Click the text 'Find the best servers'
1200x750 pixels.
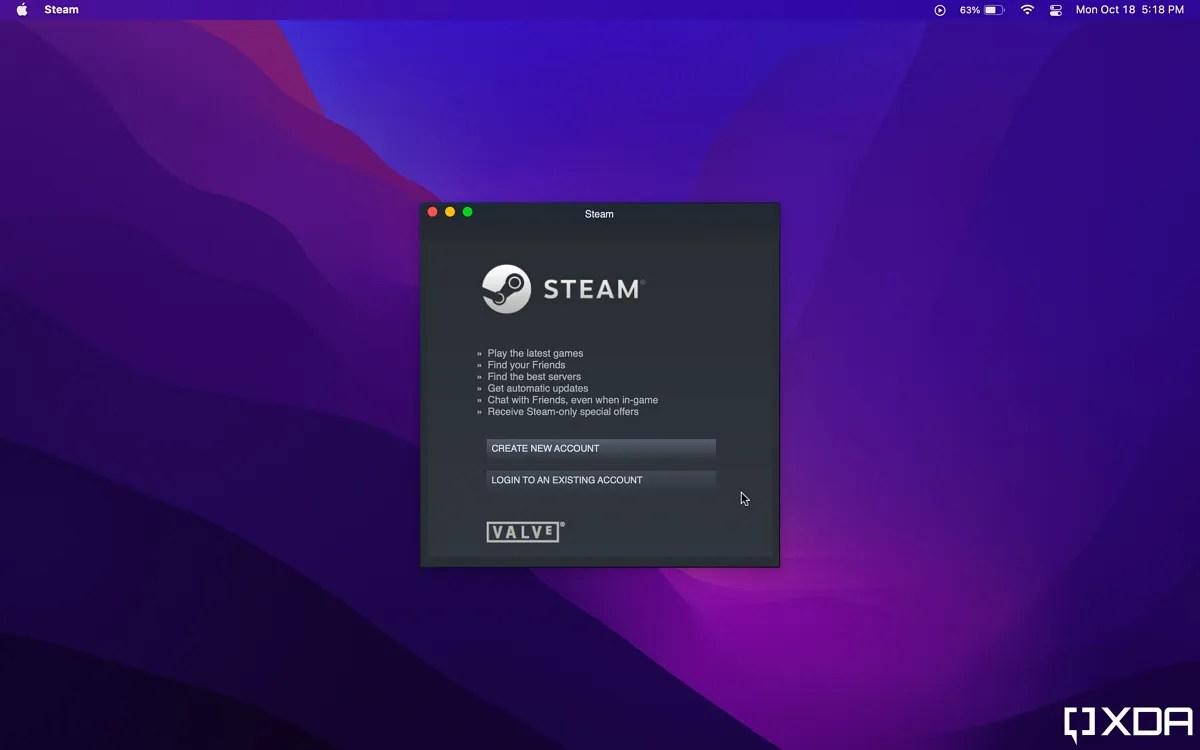534,377
